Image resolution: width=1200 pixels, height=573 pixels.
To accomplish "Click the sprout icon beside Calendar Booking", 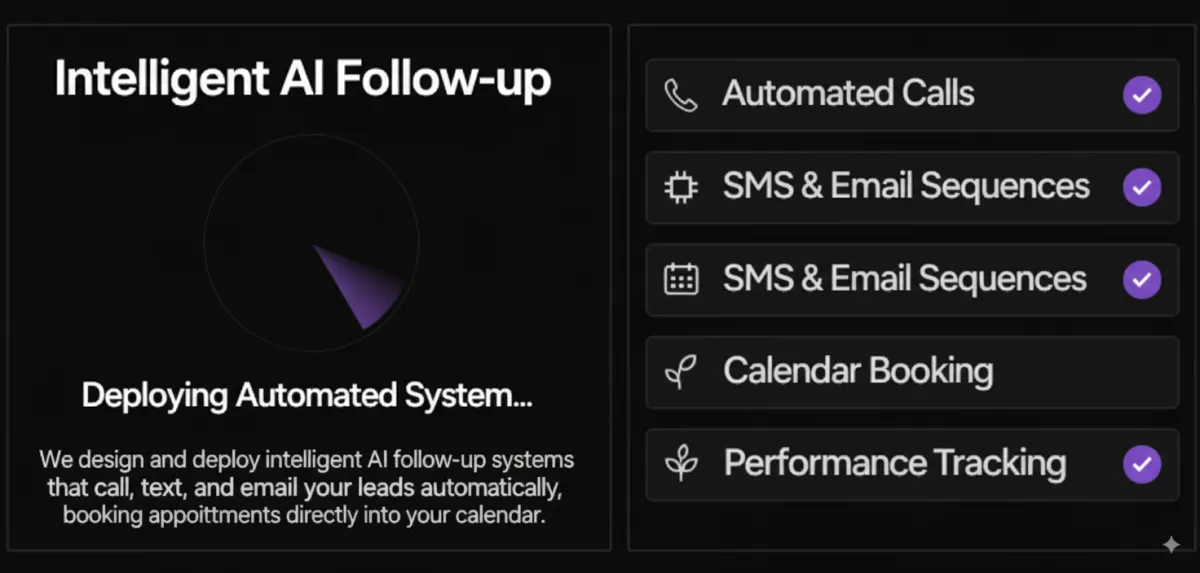I will pyautogui.click(x=681, y=372).
